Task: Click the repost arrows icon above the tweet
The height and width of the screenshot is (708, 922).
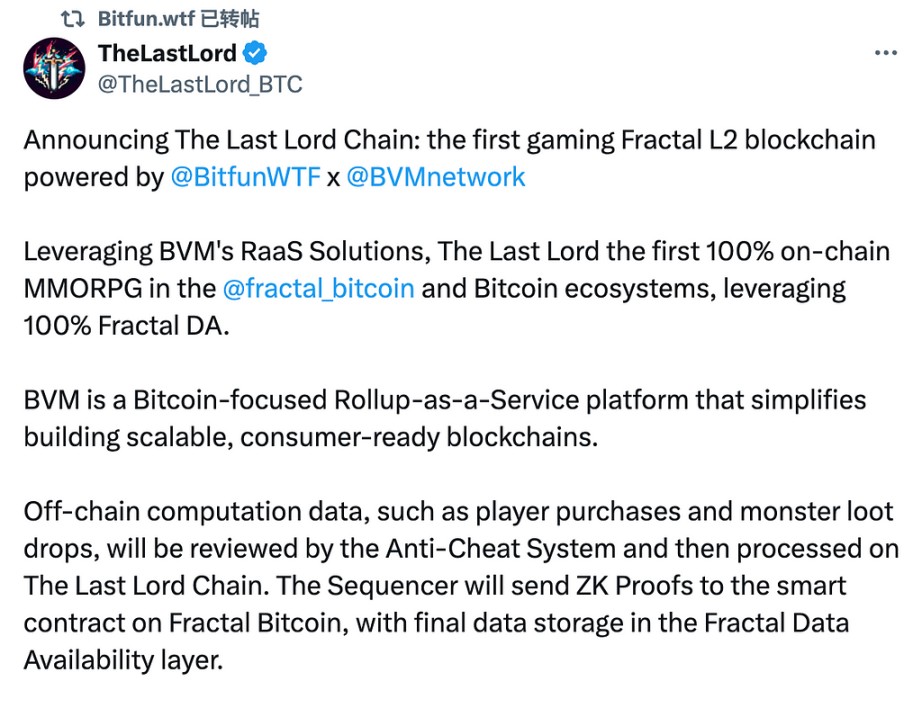Action: (x=73, y=19)
